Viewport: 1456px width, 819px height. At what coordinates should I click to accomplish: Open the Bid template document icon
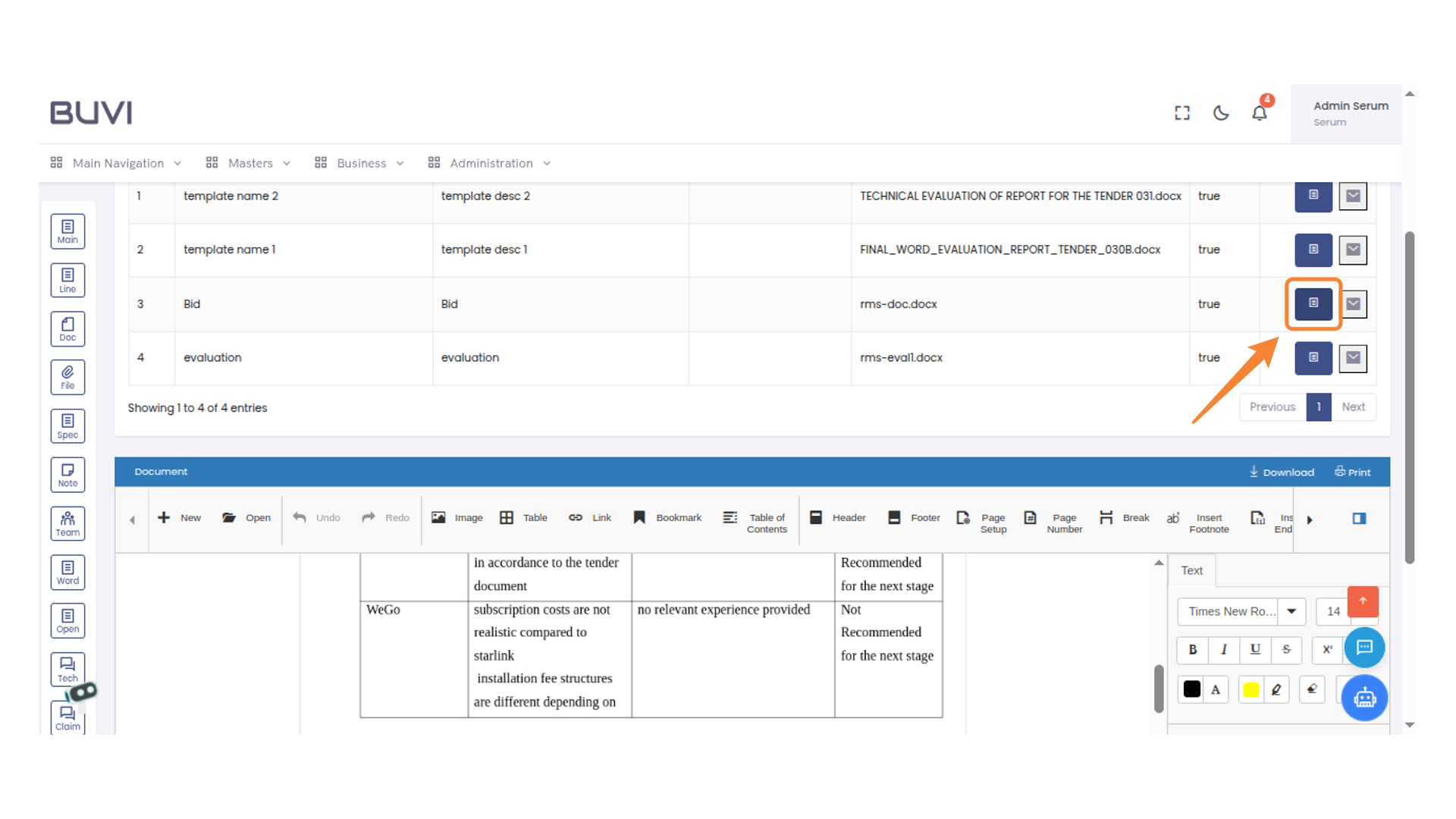point(1313,303)
